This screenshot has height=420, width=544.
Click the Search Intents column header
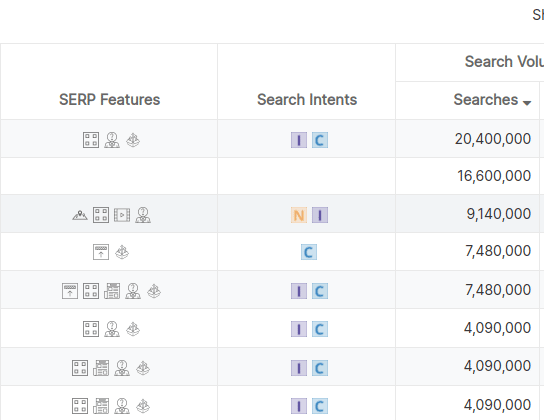307,100
